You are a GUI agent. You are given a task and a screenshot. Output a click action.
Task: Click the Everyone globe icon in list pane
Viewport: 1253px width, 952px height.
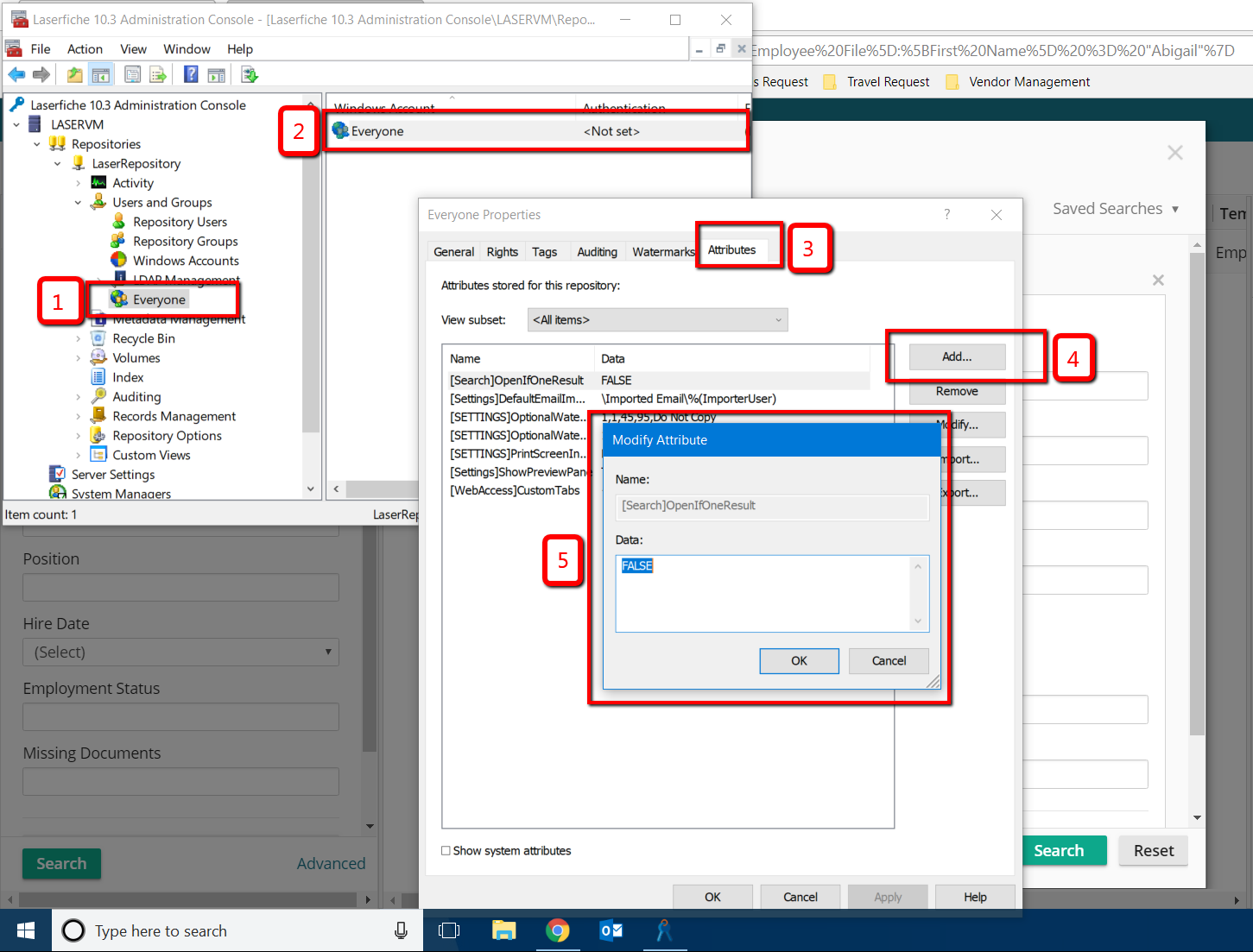[x=340, y=131]
